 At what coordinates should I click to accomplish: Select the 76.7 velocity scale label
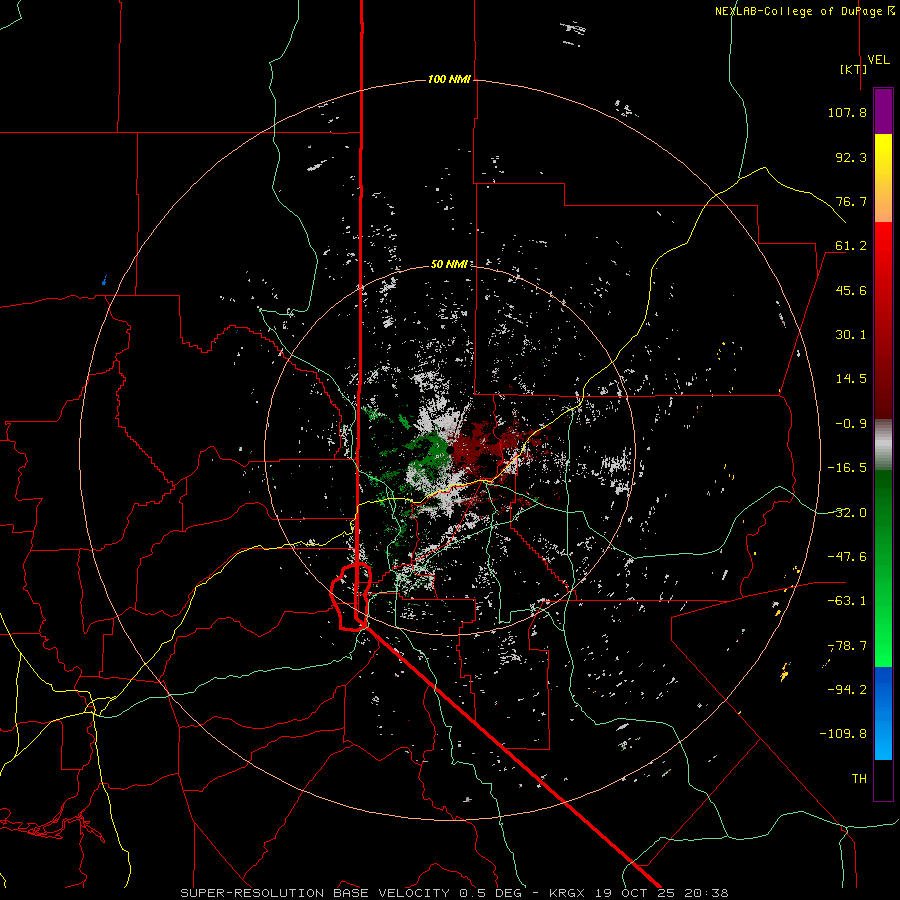[851, 201]
